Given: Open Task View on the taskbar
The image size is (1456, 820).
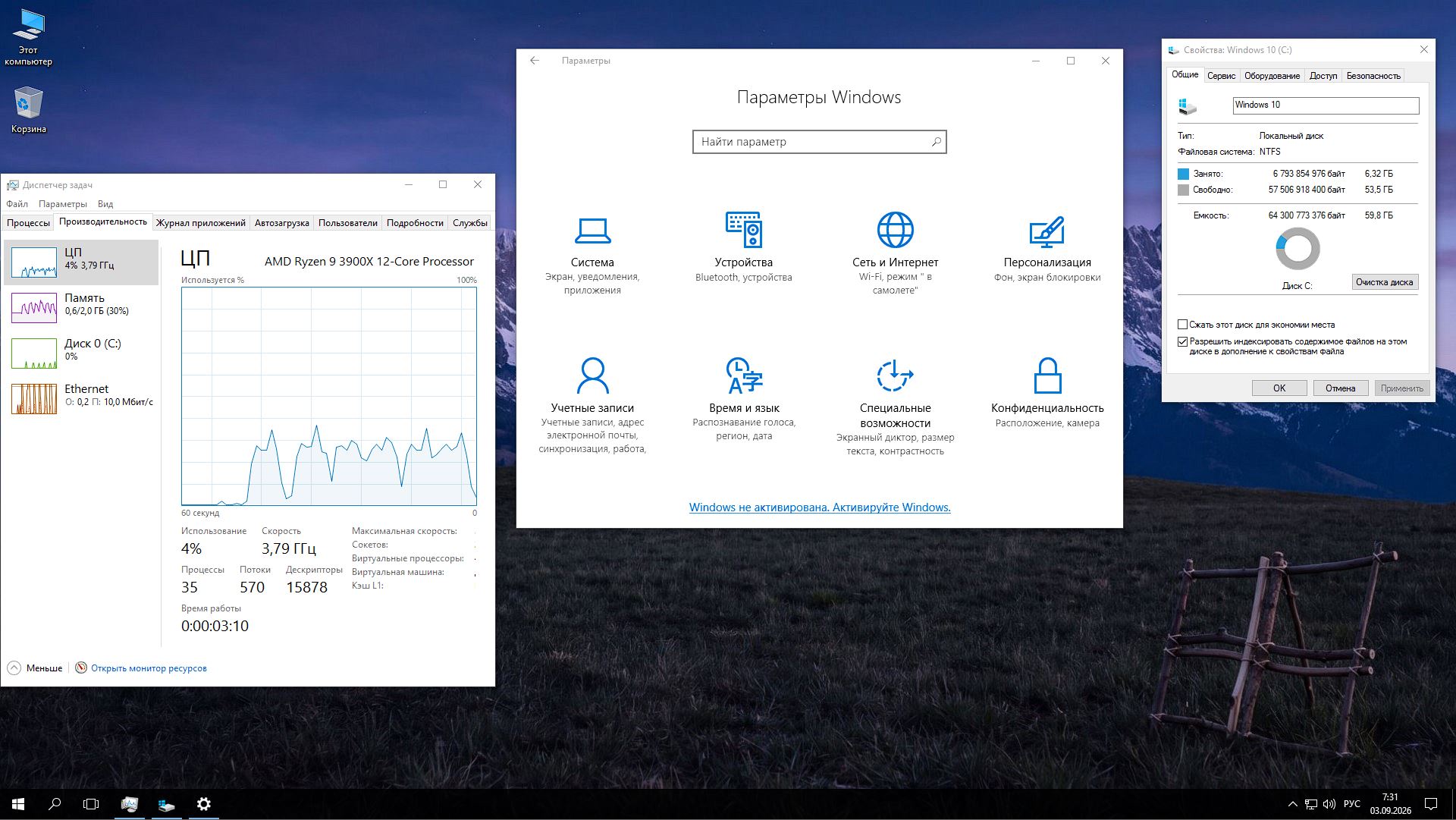Looking at the screenshot, I should tap(91, 804).
